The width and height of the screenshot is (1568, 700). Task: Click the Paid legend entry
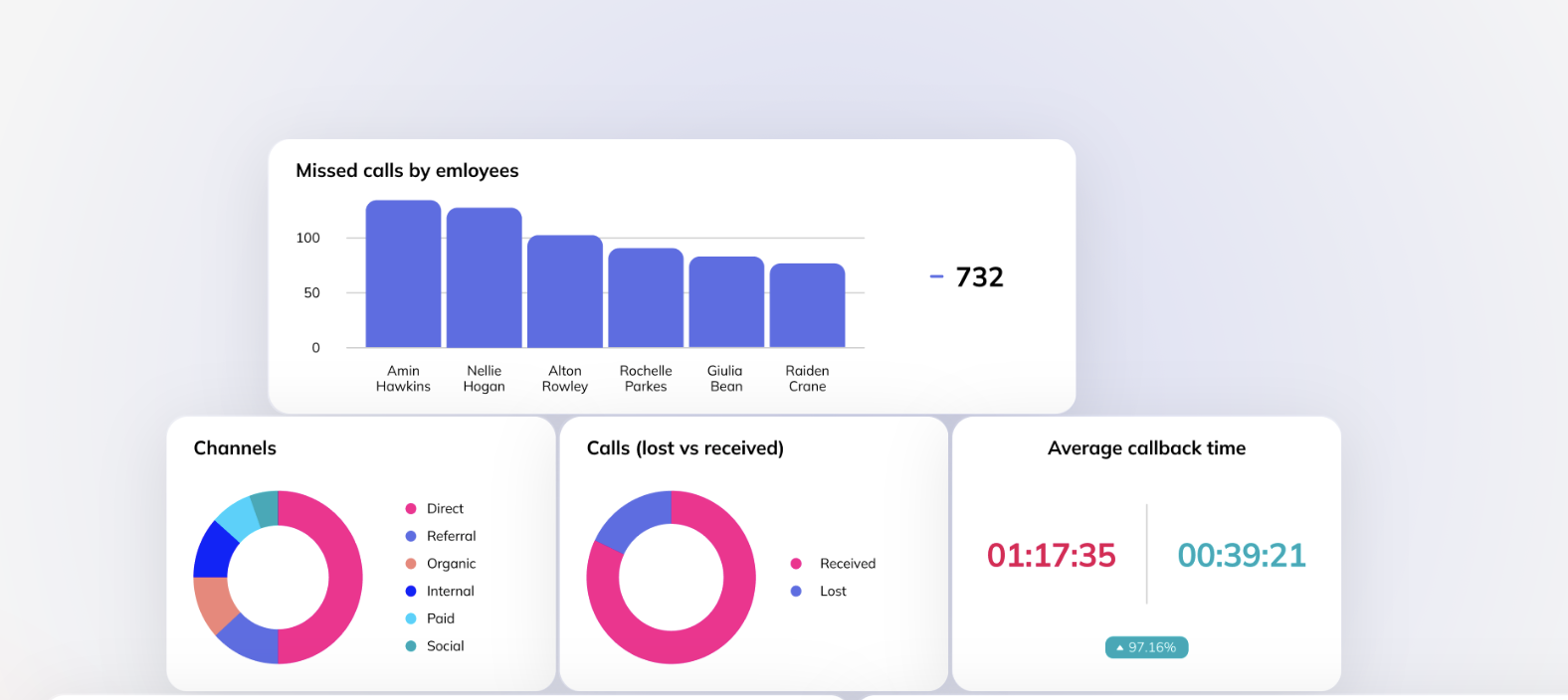coord(440,618)
